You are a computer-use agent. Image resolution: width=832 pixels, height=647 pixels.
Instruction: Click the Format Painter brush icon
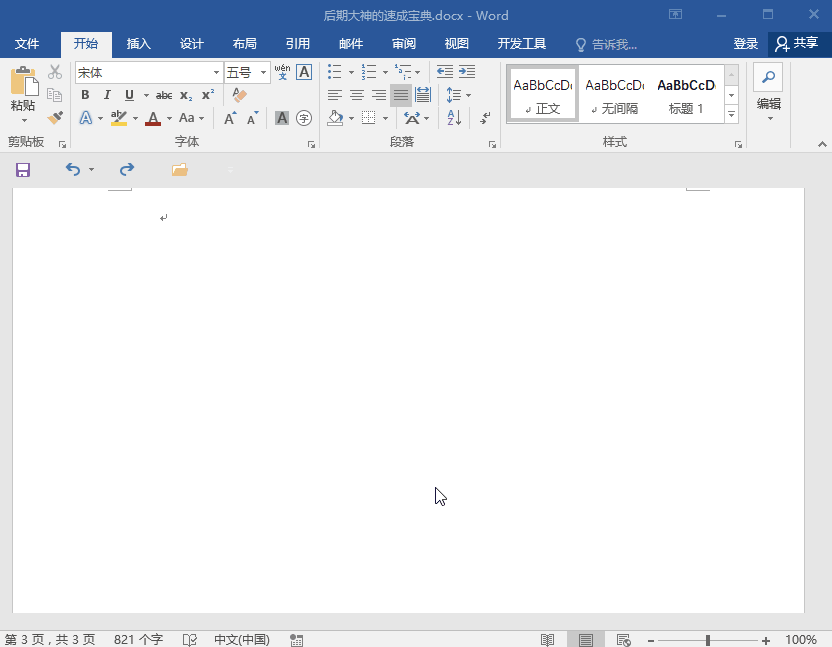[55, 117]
